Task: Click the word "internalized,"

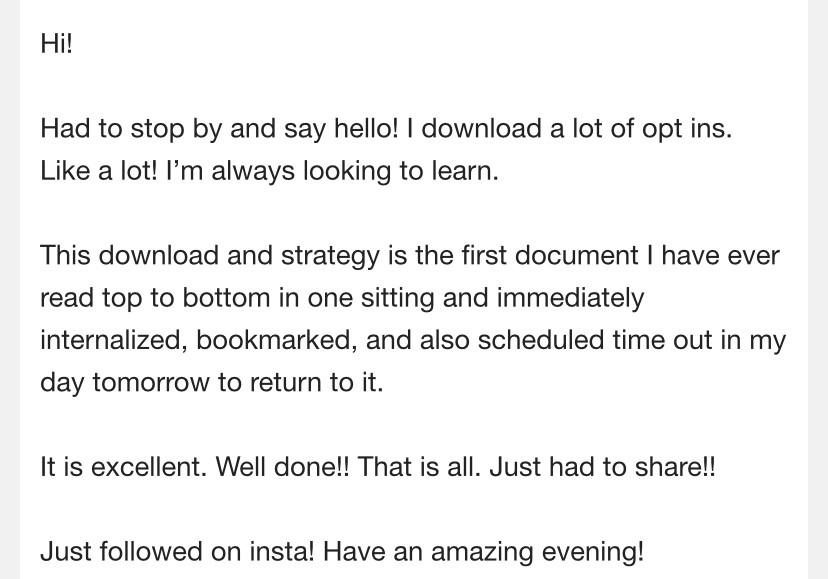Action: 114,340
